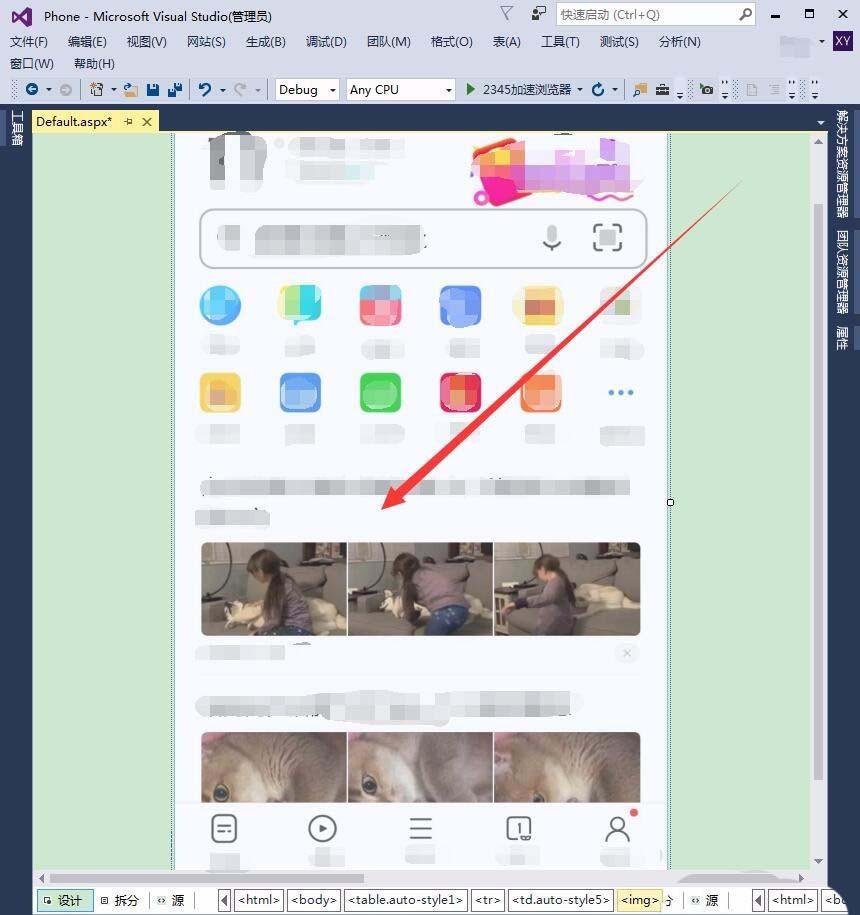
Task: Click the browser refresh toolbar icon
Action: pyautogui.click(x=597, y=89)
